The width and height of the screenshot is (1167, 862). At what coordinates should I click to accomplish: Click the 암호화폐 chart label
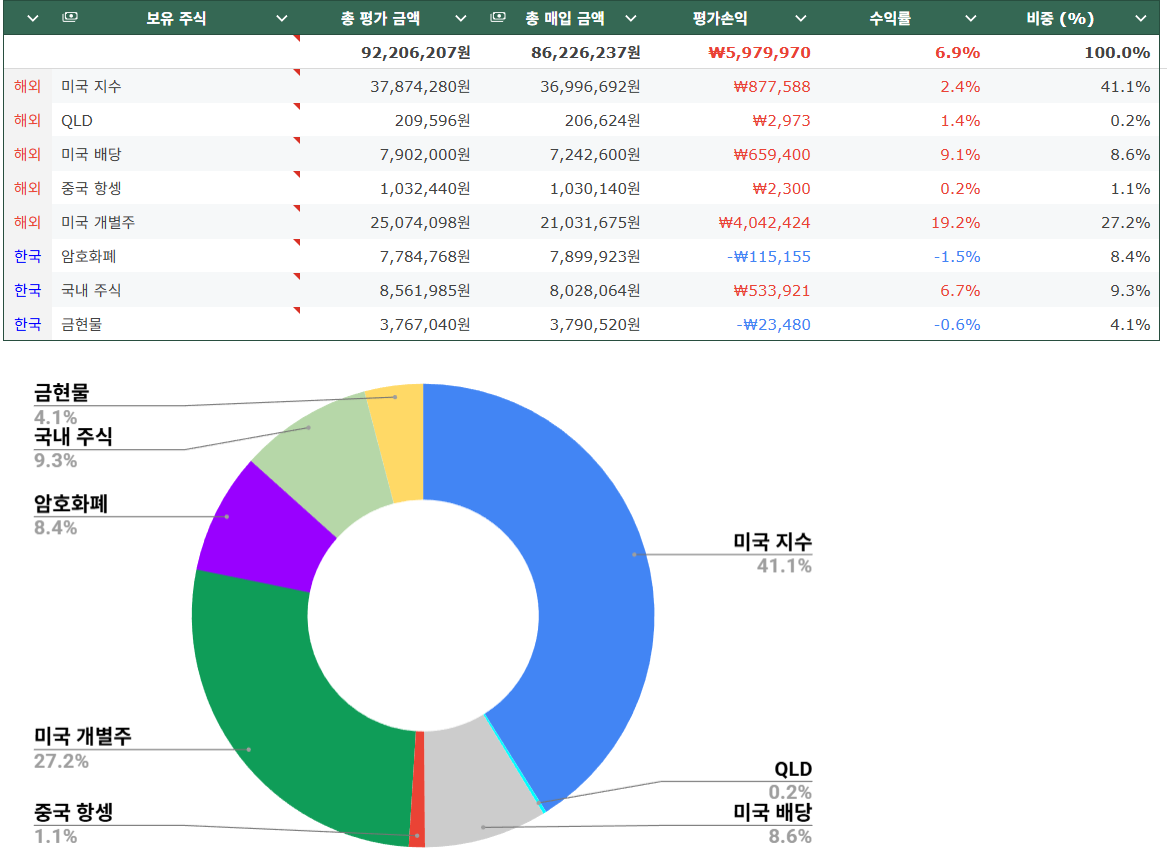[71, 504]
